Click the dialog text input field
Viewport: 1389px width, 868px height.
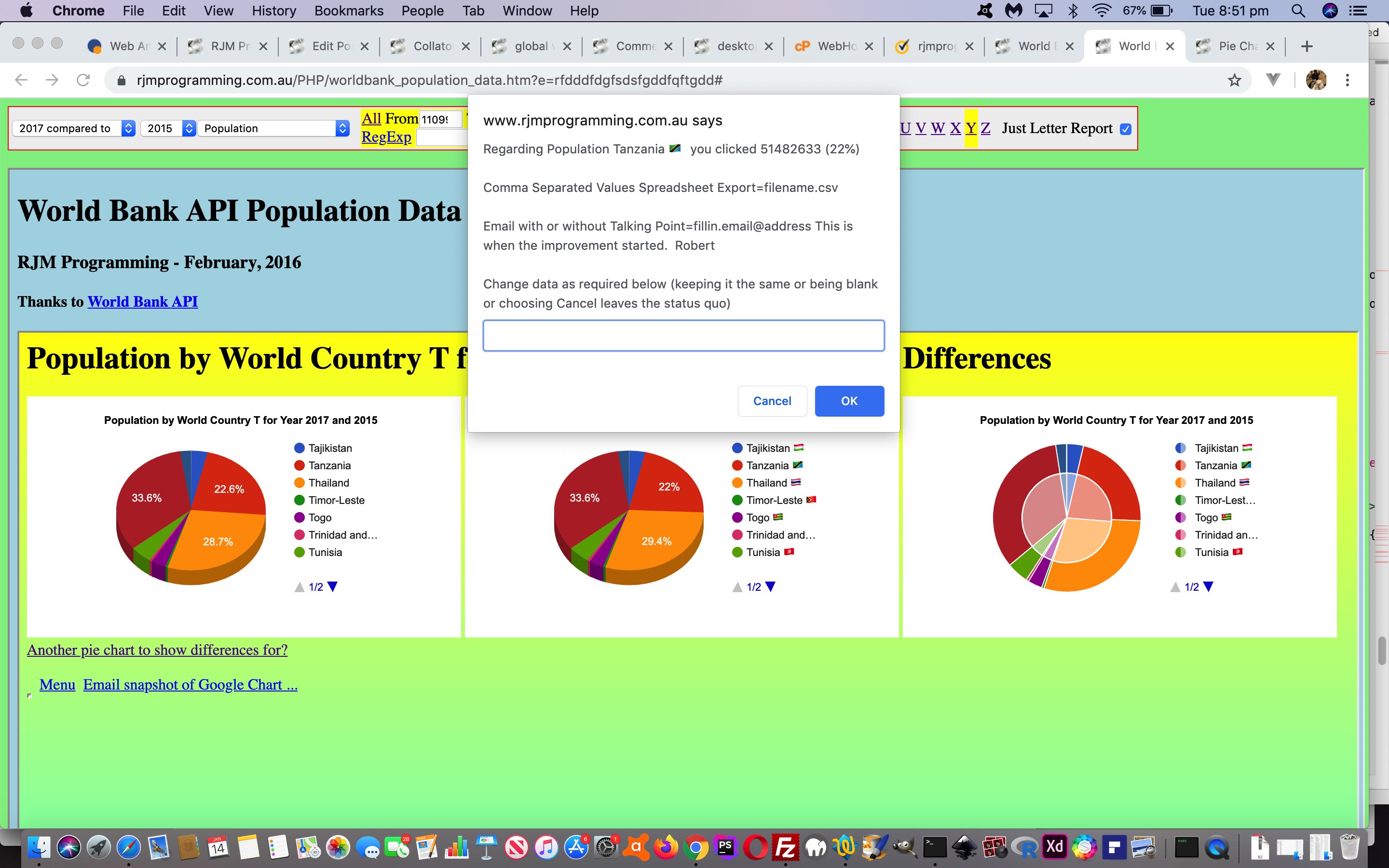coord(683,335)
